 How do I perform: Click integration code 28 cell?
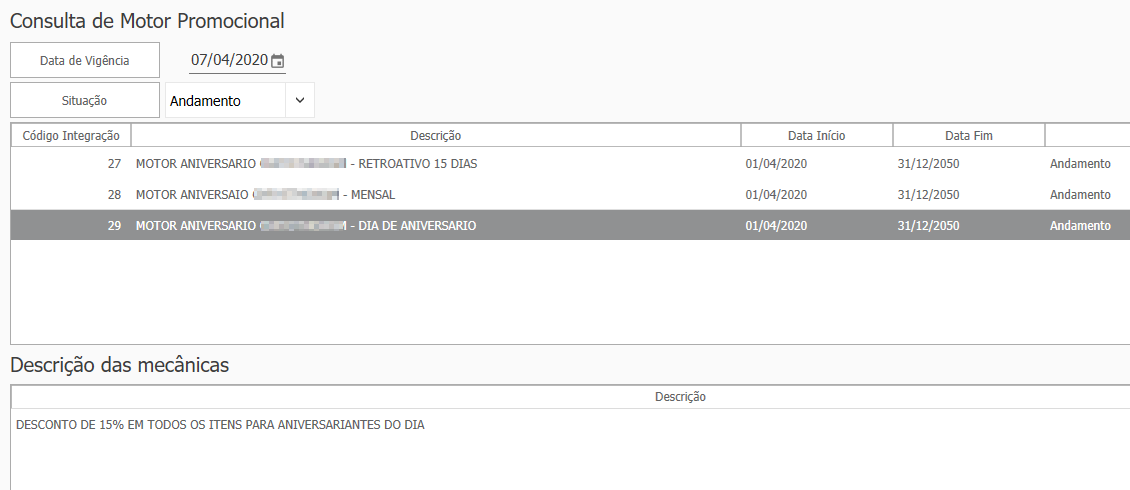coord(114,195)
